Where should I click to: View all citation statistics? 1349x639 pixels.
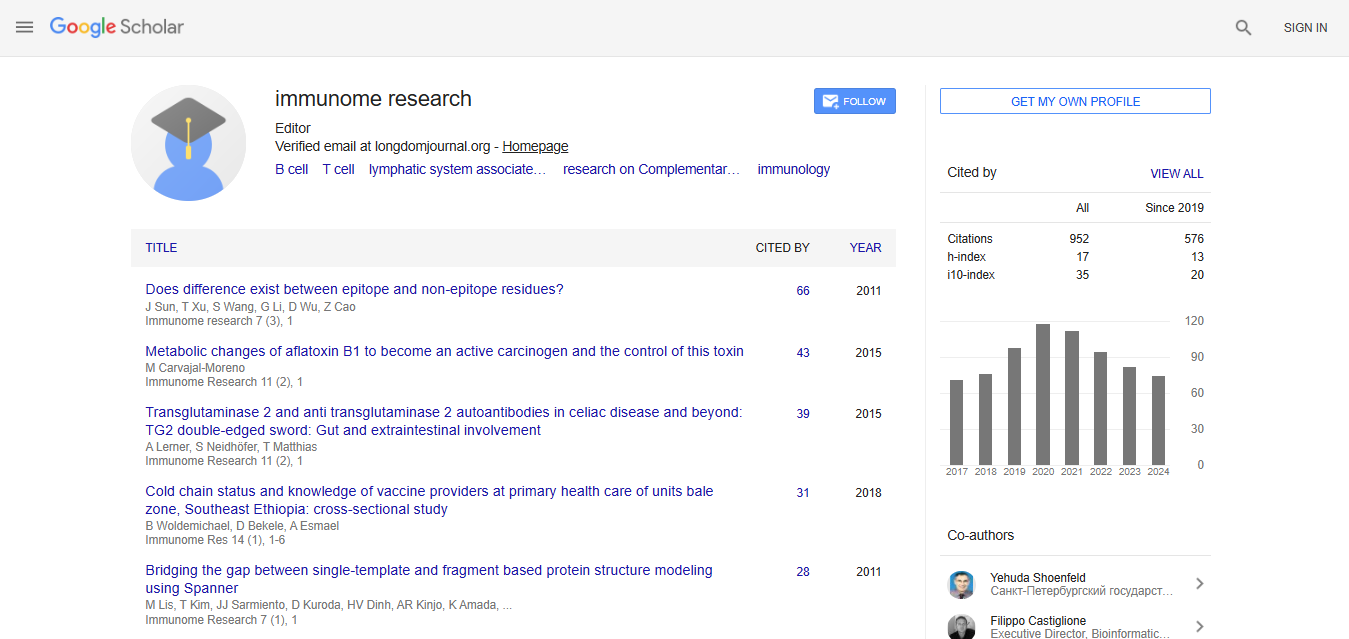click(1176, 173)
